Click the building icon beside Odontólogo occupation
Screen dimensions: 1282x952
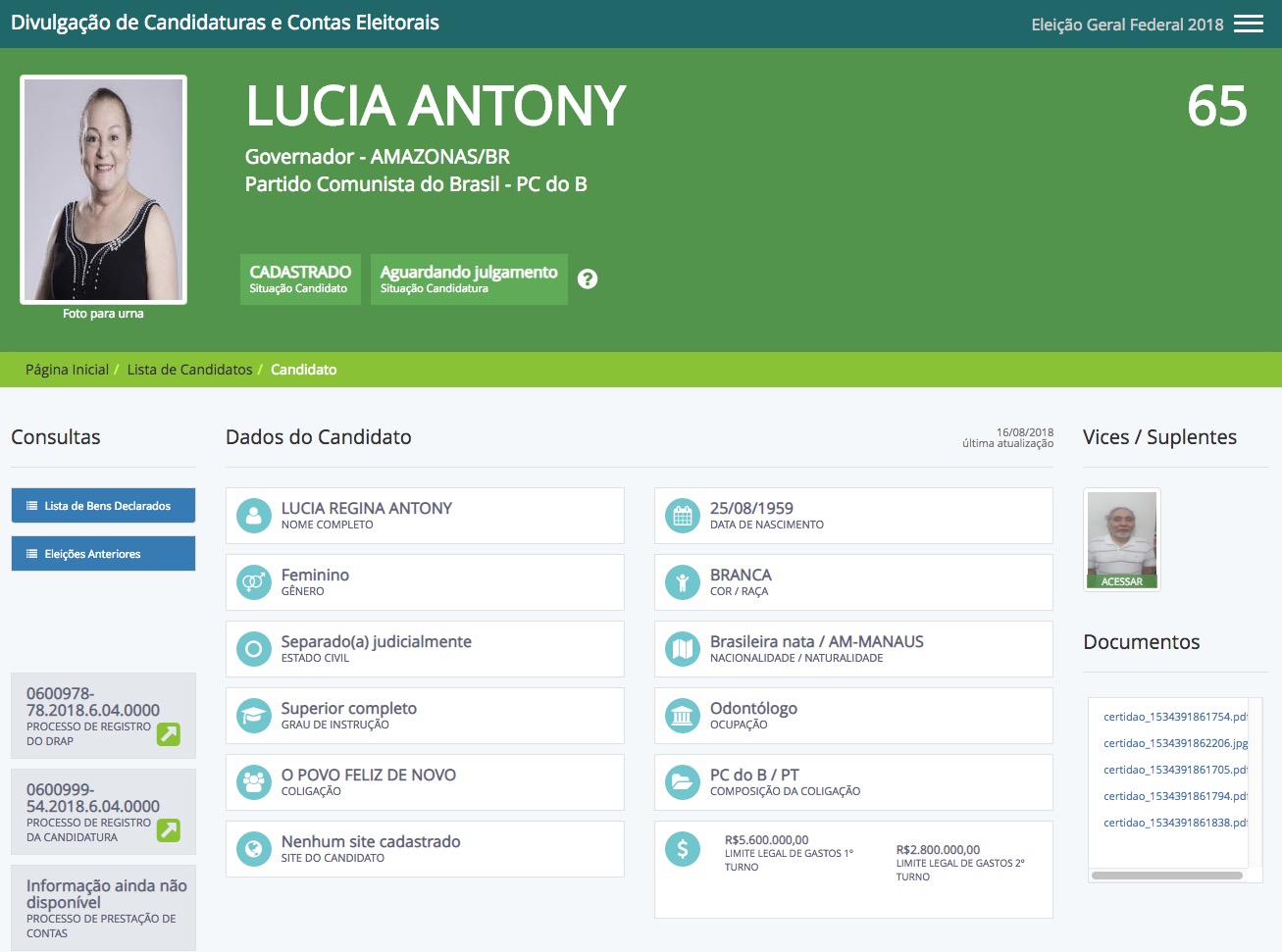coord(683,715)
